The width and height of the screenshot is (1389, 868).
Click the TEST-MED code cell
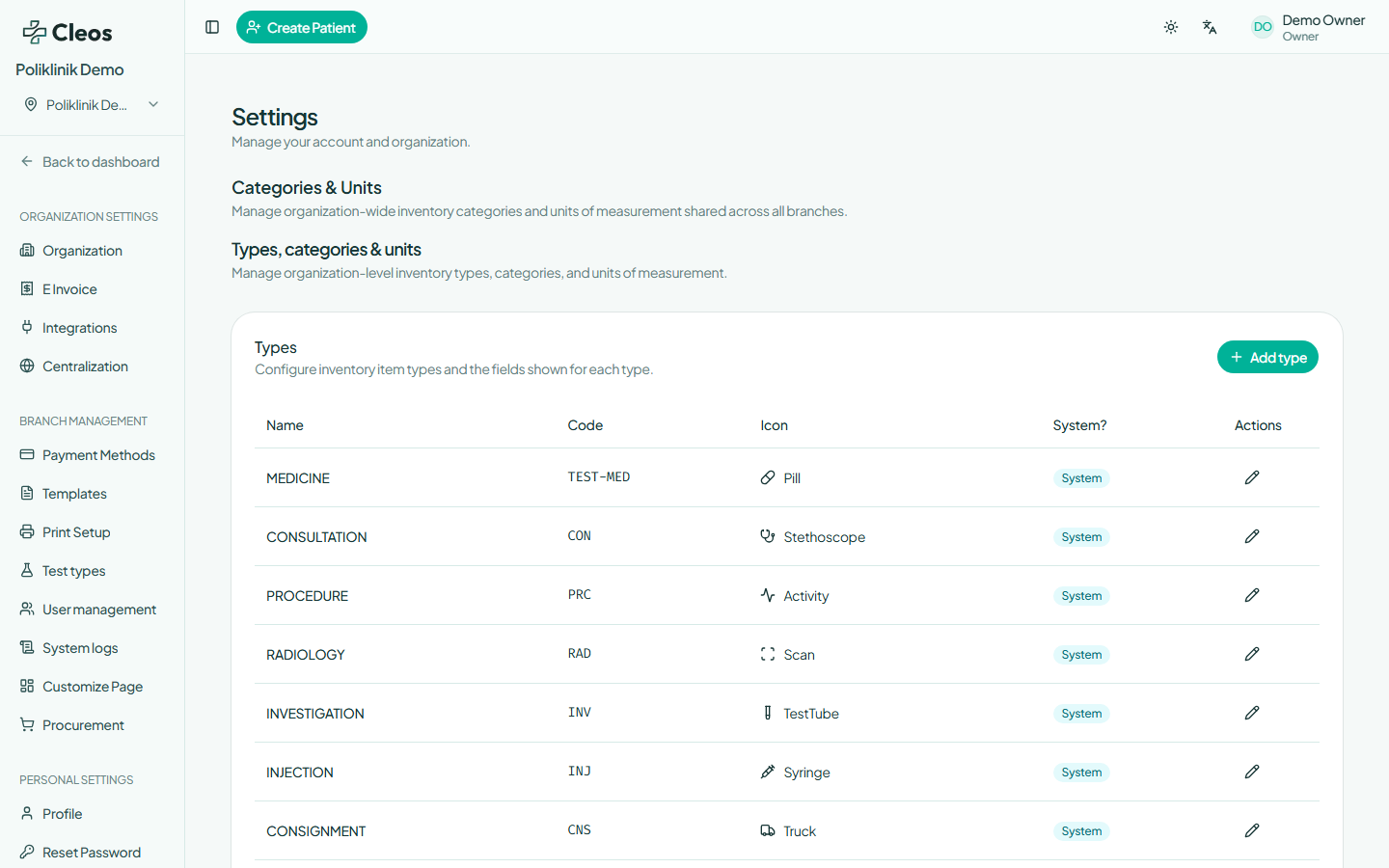pyautogui.click(x=599, y=477)
